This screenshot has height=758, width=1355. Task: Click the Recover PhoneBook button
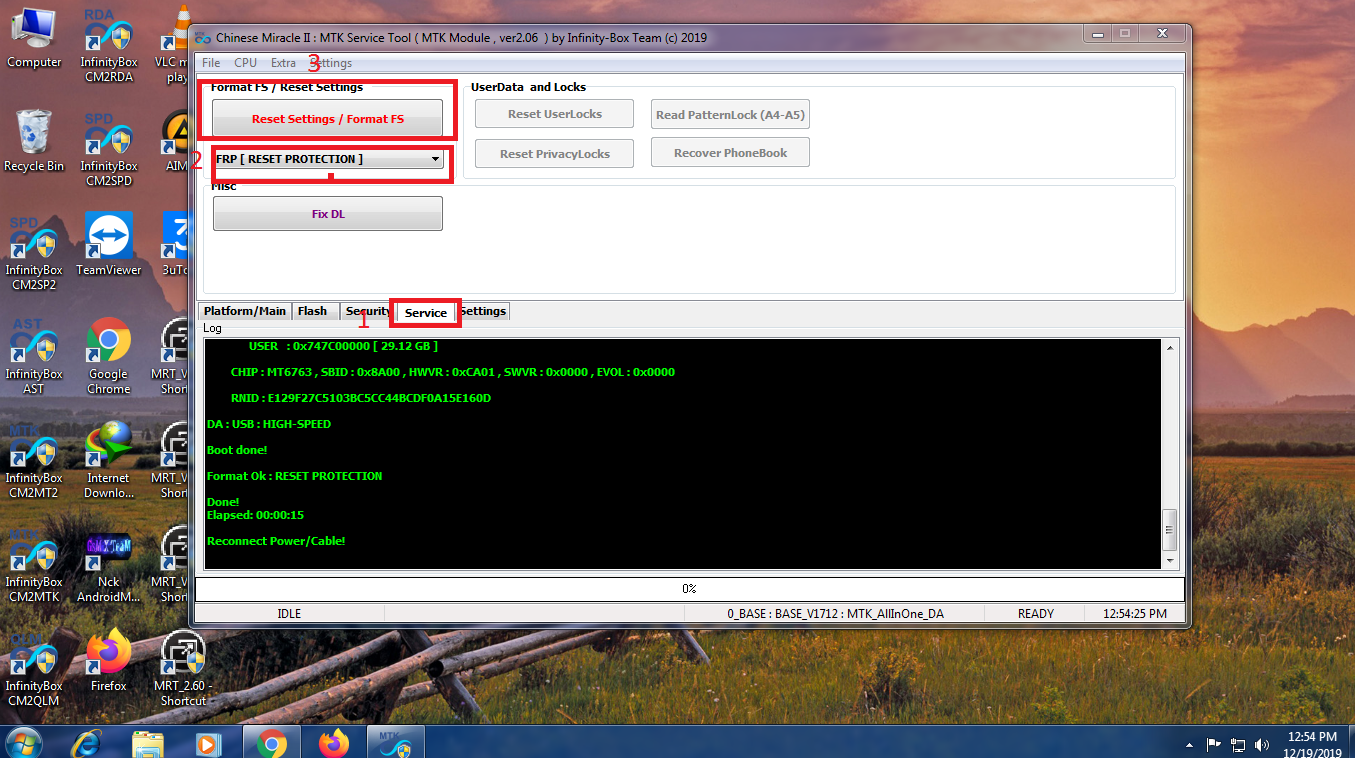pyautogui.click(x=730, y=153)
